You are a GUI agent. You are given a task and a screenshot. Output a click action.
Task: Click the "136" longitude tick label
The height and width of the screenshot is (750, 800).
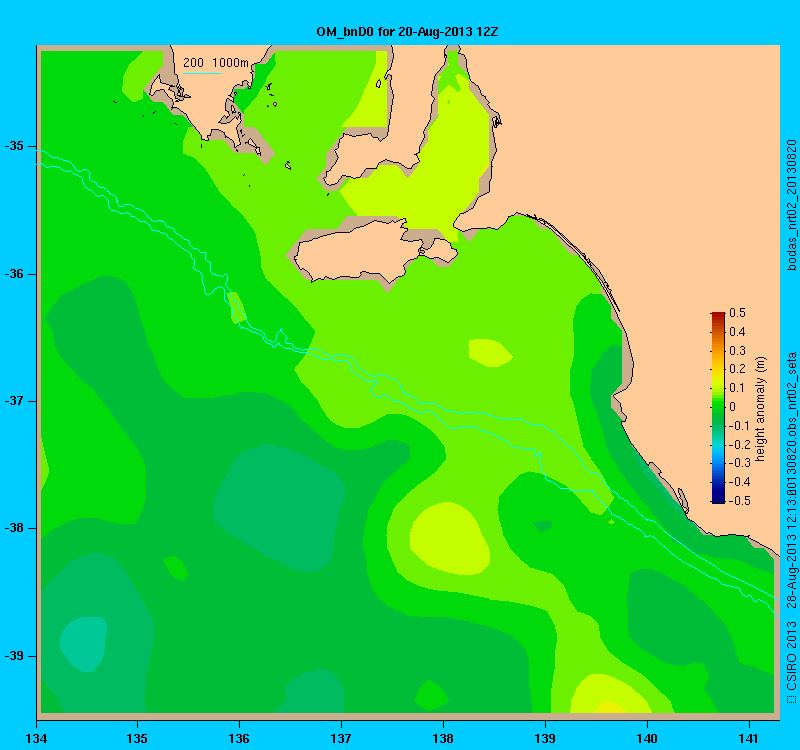click(x=239, y=739)
